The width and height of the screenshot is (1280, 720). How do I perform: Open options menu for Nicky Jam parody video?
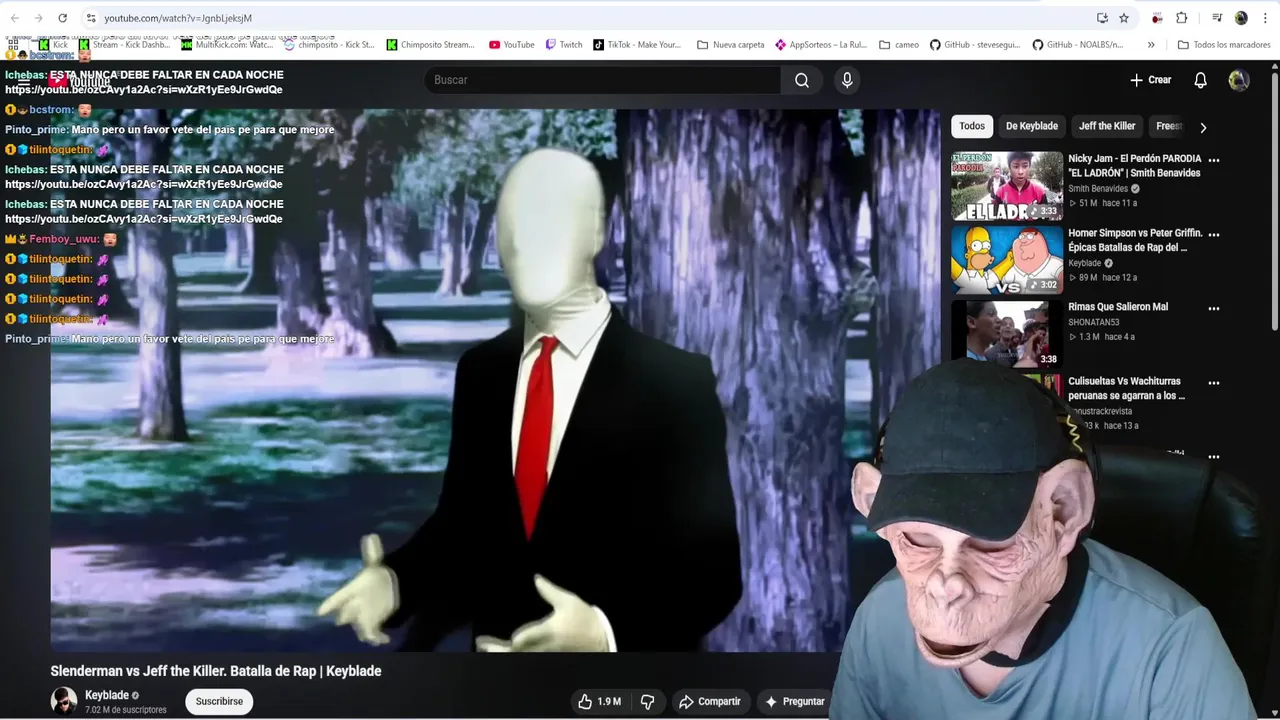click(1214, 160)
